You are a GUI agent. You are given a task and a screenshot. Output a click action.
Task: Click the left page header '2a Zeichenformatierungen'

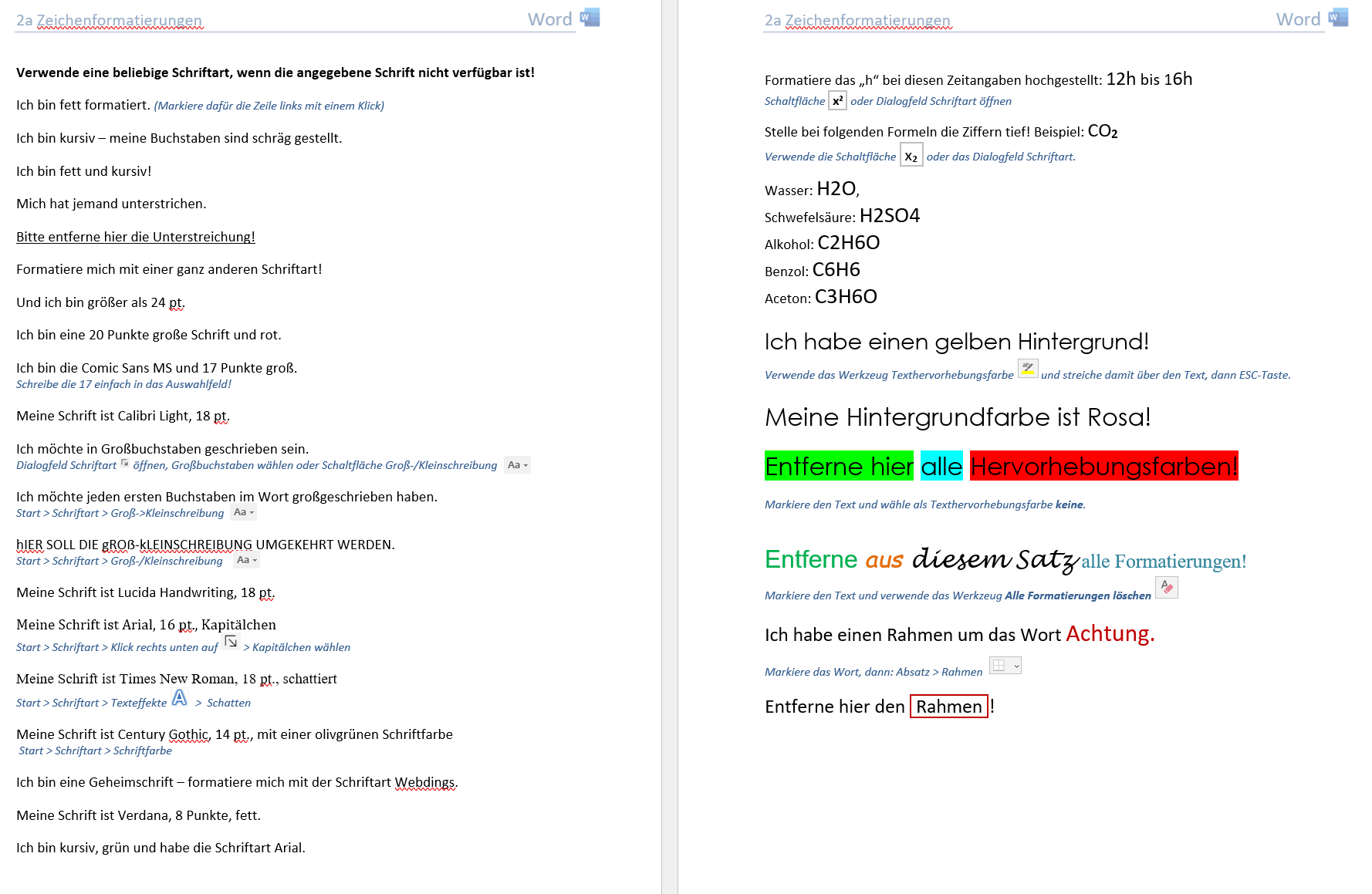110,20
